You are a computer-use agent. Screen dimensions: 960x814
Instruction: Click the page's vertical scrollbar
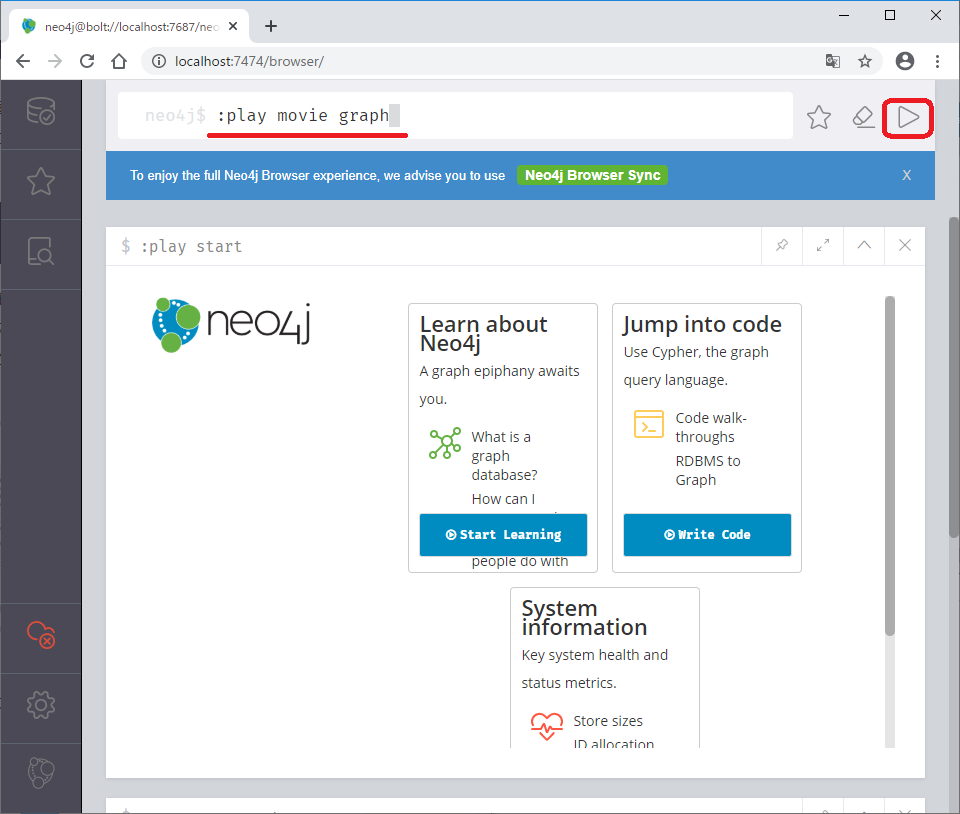953,378
